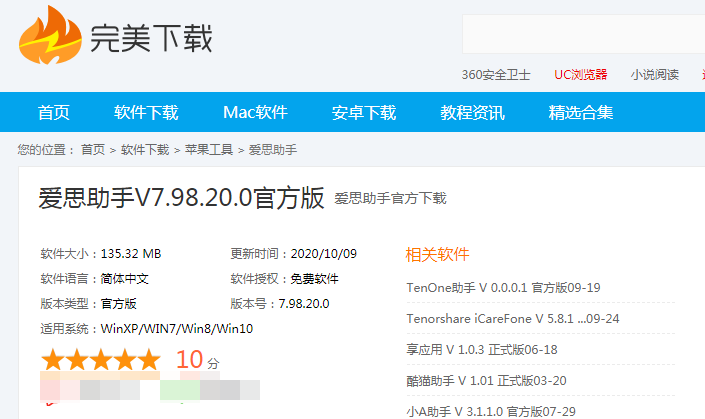The width and height of the screenshot is (705, 419).
Task: Click the version number 7.98.20.0
Action: click(x=304, y=303)
